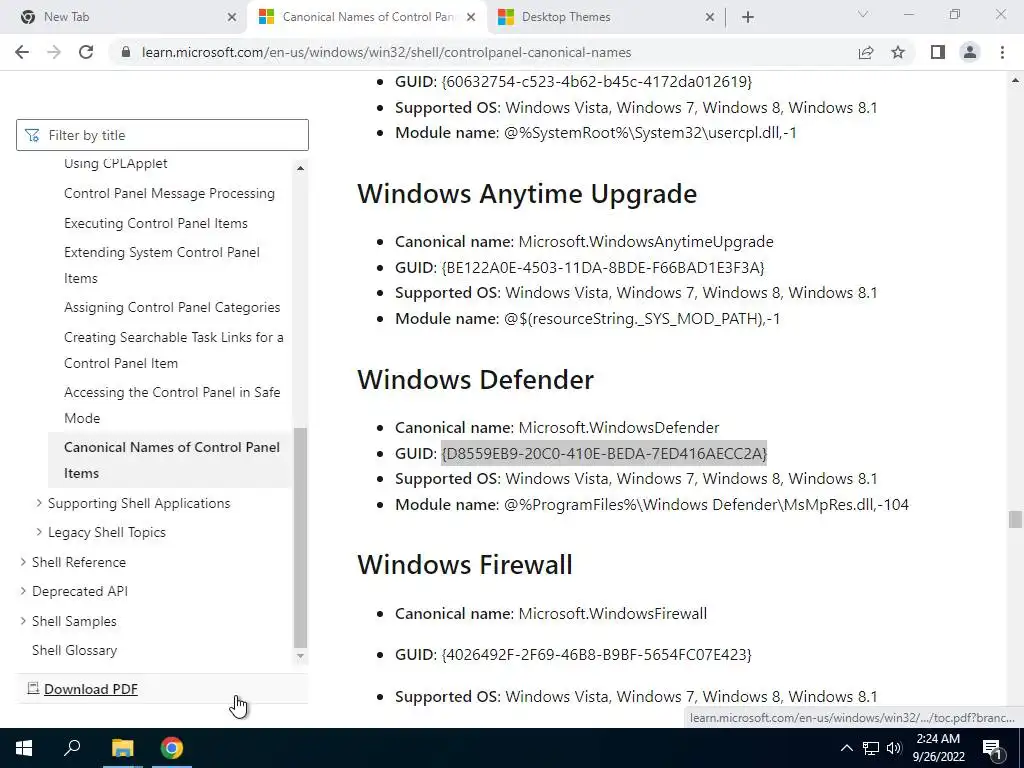Open Accessing Control Panel in Safe Mode
Viewport: 1024px width, 768px height.
(x=172, y=405)
